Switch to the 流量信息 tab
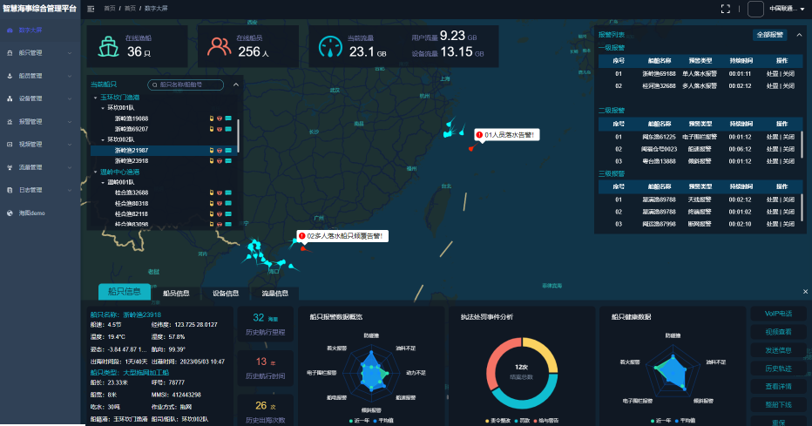Image resolution: width=812 pixels, height=426 pixels. click(274, 293)
